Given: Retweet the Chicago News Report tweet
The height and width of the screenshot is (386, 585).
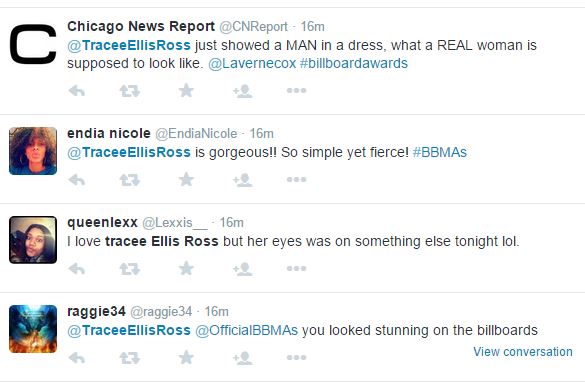Looking at the screenshot, I should [129, 91].
